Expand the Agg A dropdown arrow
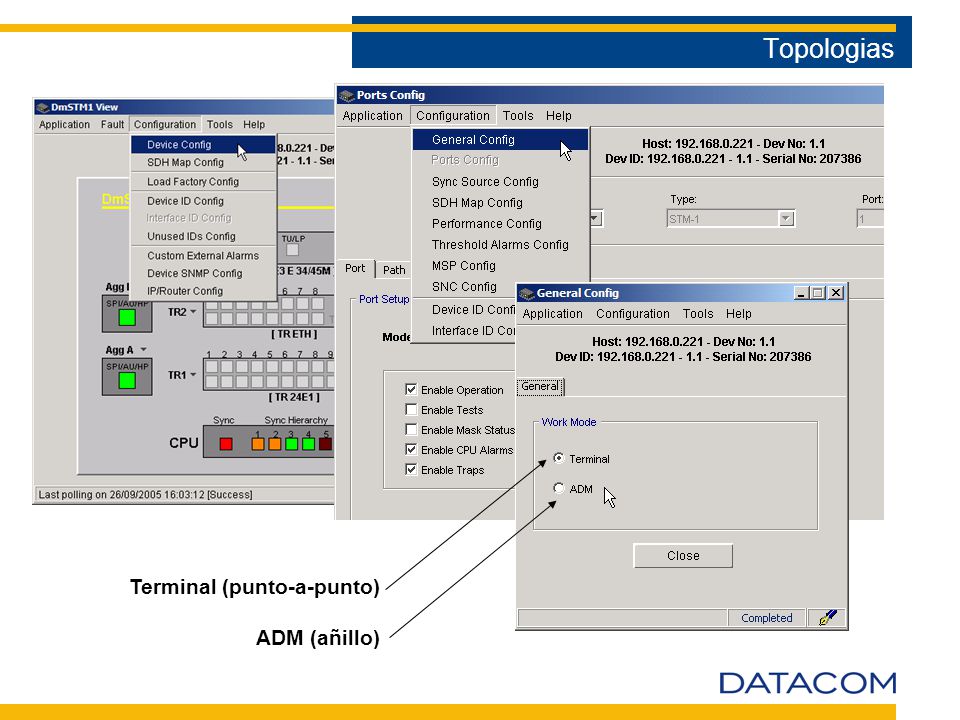960x720 pixels. (x=143, y=350)
